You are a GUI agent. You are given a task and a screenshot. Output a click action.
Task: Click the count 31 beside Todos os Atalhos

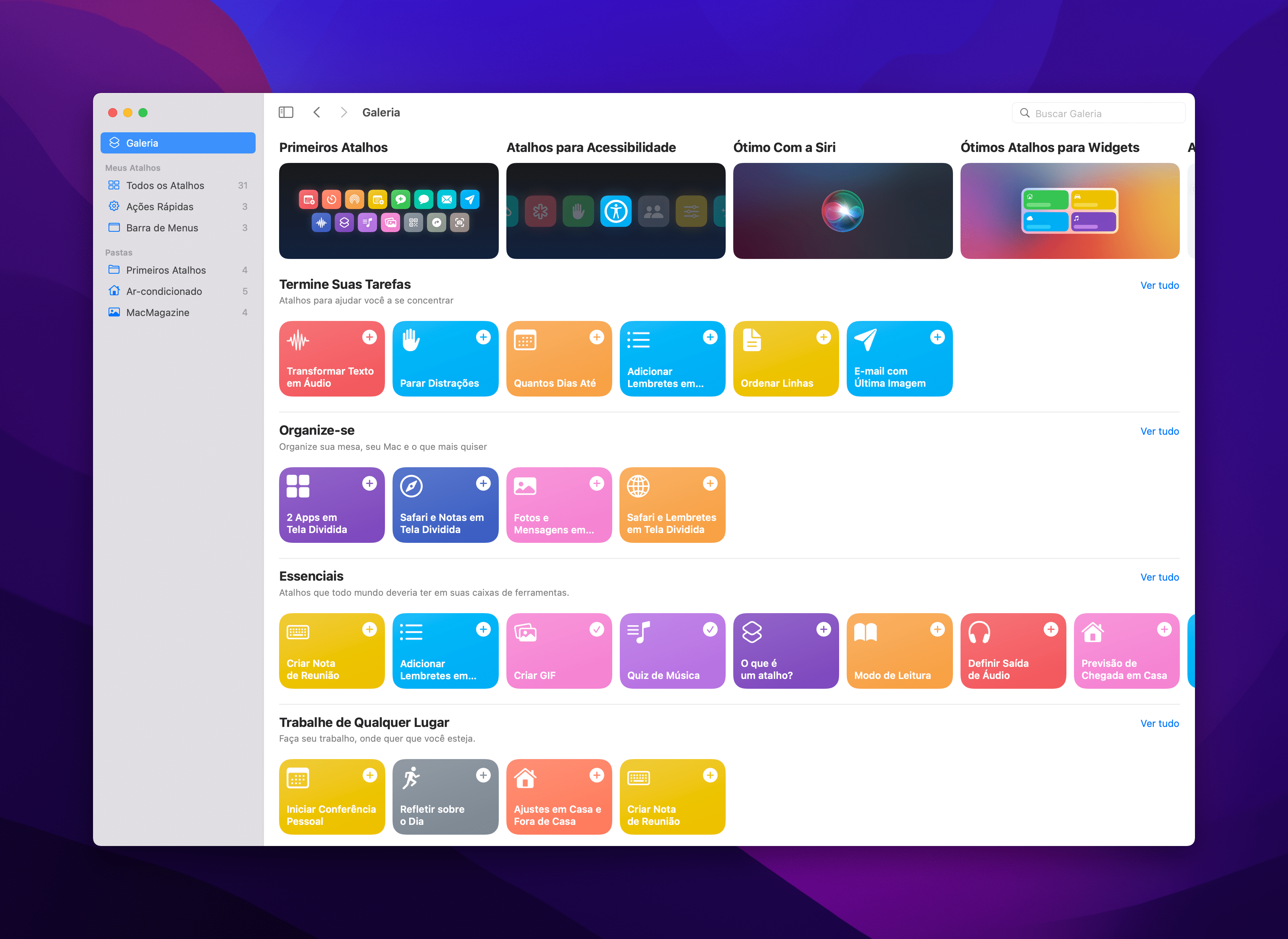tap(243, 185)
